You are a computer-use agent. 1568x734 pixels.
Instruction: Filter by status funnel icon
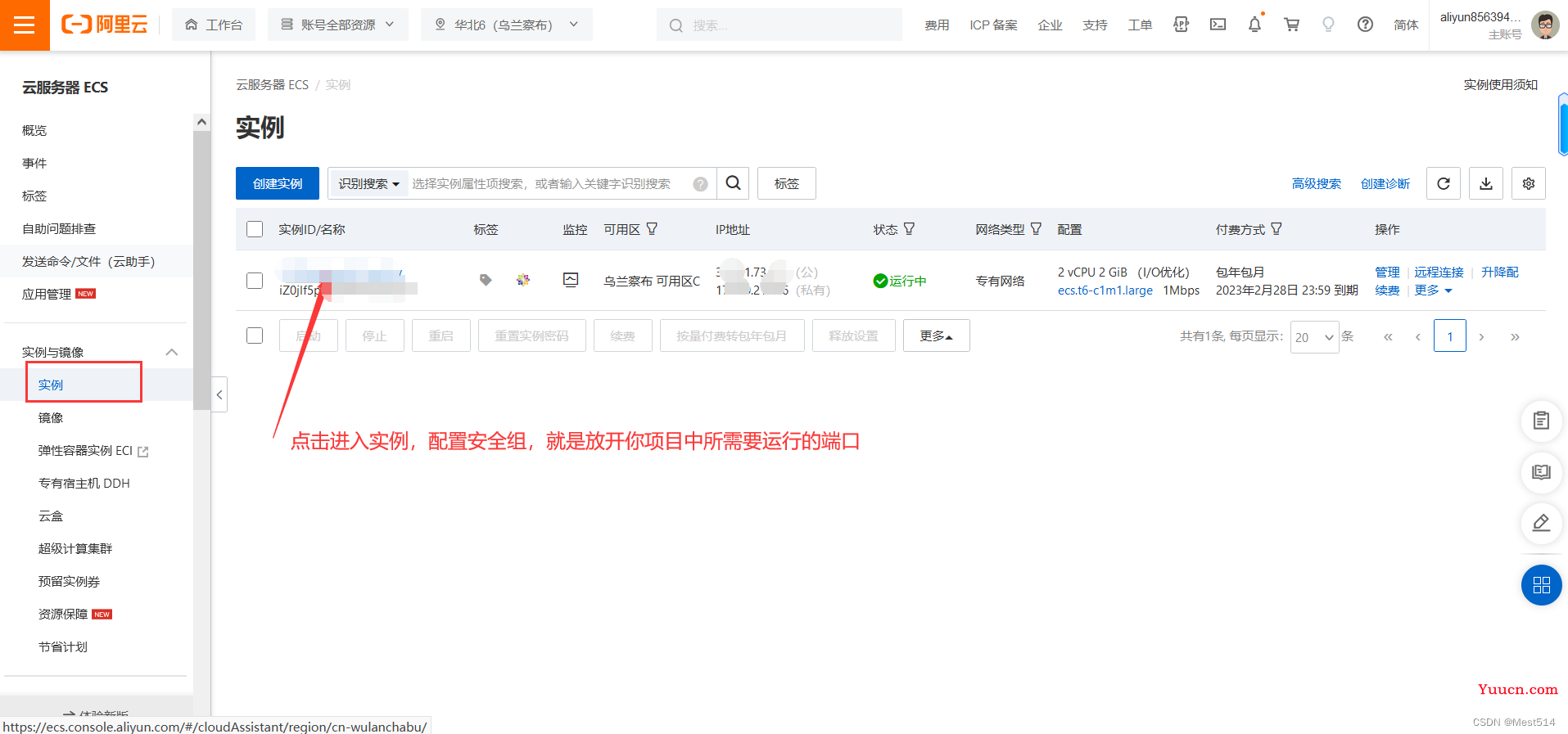click(x=909, y=229)
